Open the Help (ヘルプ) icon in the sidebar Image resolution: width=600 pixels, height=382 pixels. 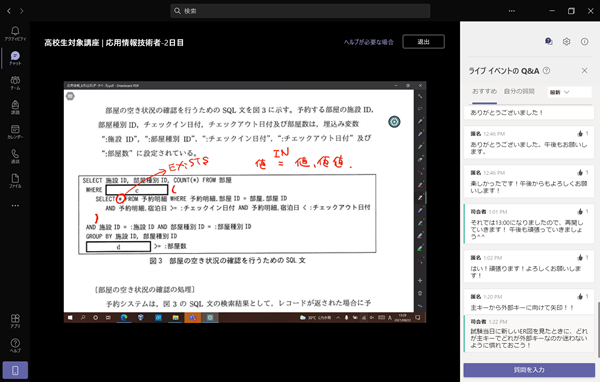click(x=15, y=346)
